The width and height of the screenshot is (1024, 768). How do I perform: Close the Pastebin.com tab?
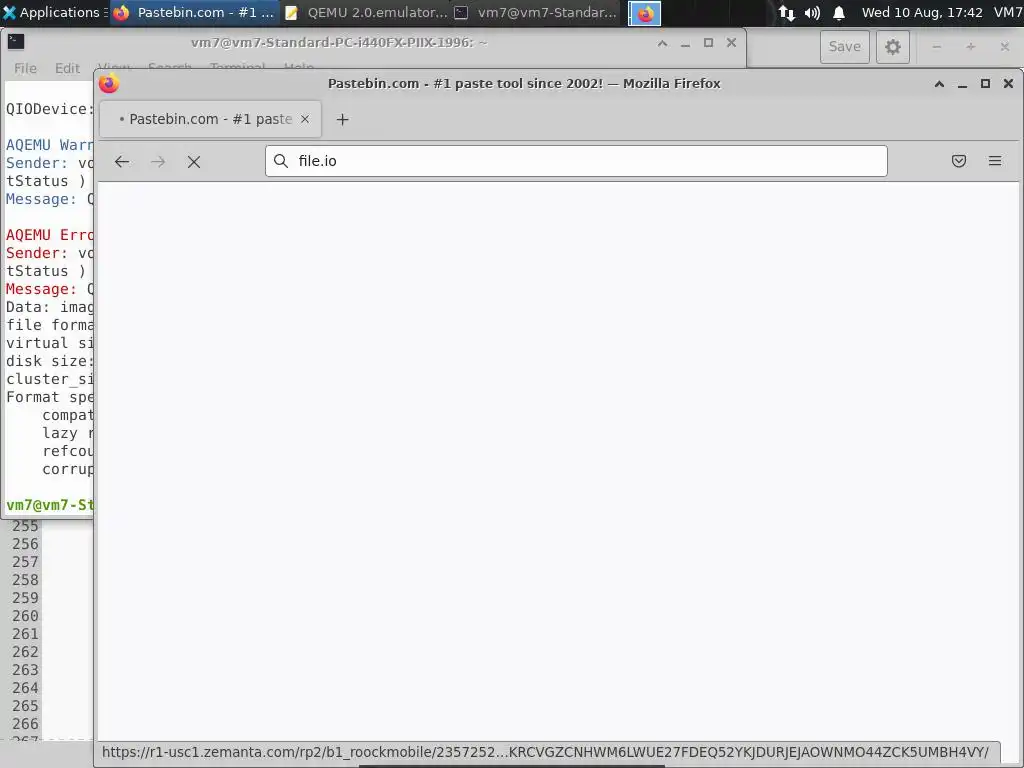(x=305, y=119)
